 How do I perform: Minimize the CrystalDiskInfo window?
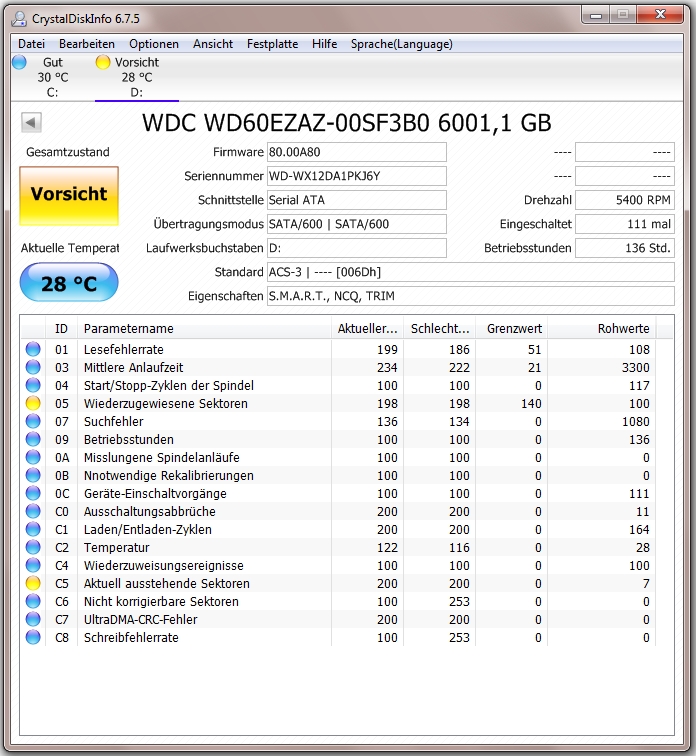(x=596, y=15)
